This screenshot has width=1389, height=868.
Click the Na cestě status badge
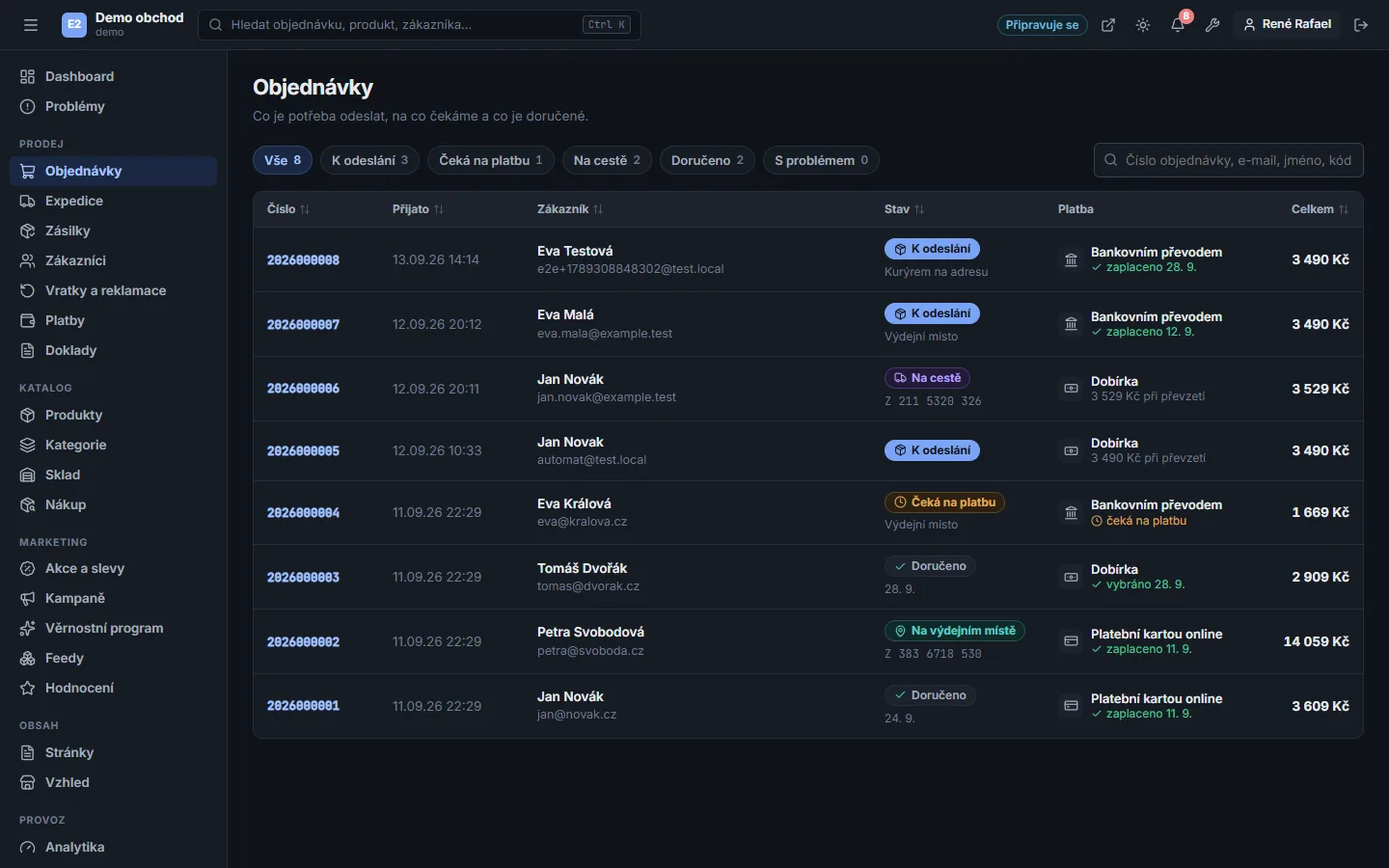927,378
